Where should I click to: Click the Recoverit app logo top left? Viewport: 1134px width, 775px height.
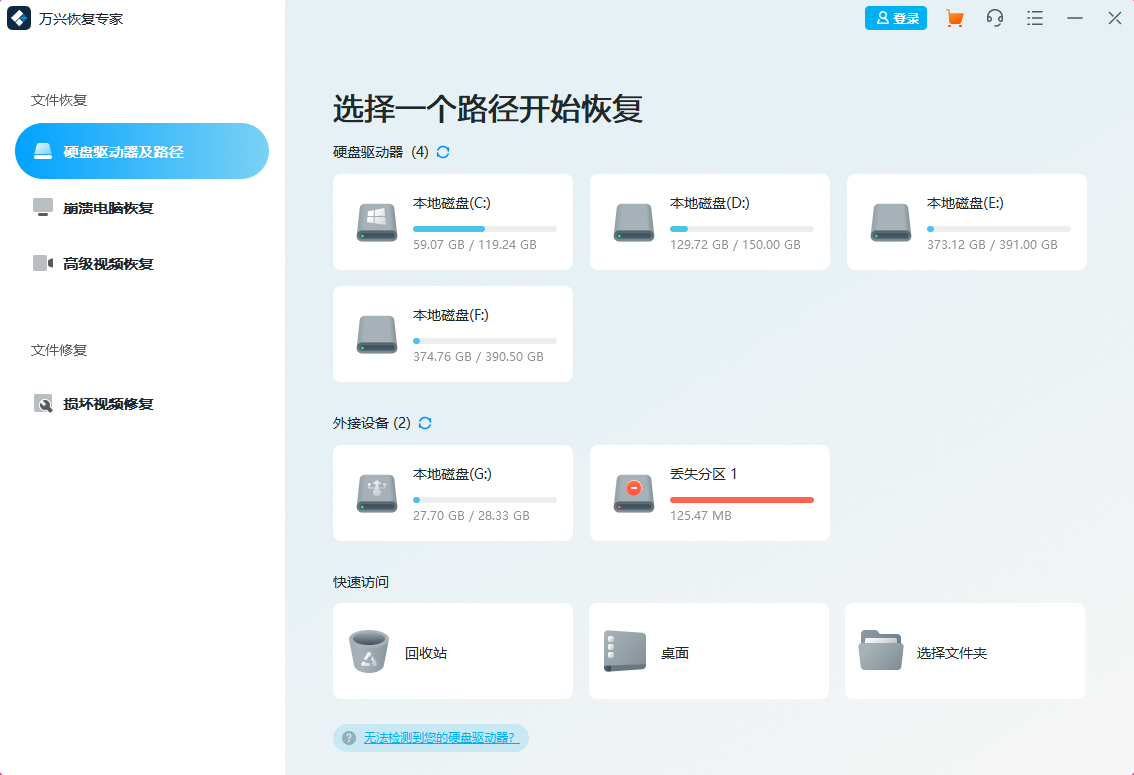click(20, 18)
